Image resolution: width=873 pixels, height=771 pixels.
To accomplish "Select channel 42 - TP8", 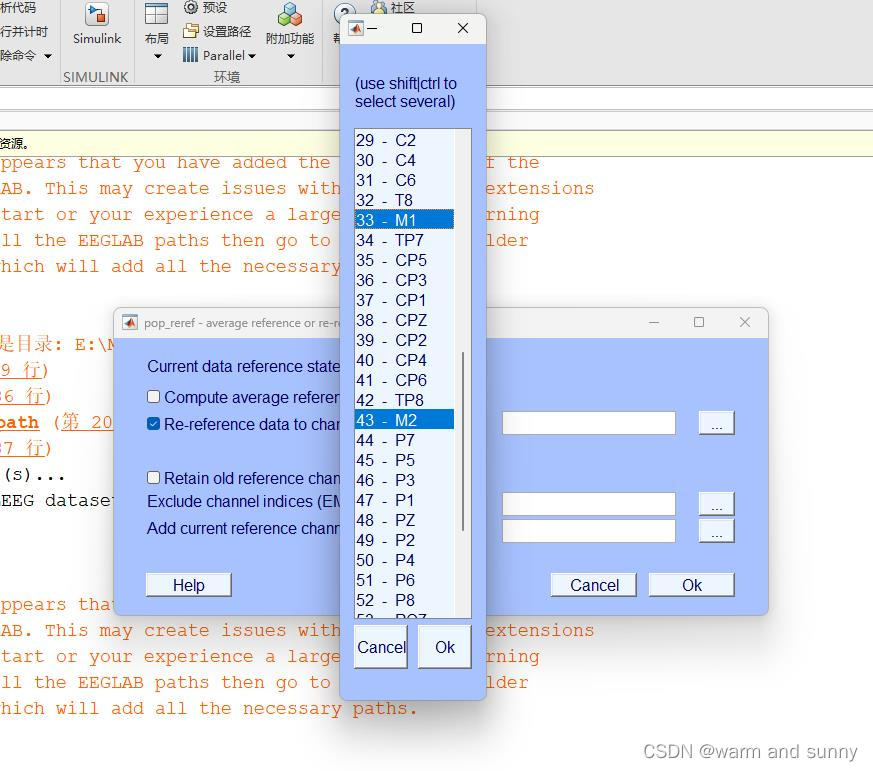I will pyautogui.click(x=405, y=400).
